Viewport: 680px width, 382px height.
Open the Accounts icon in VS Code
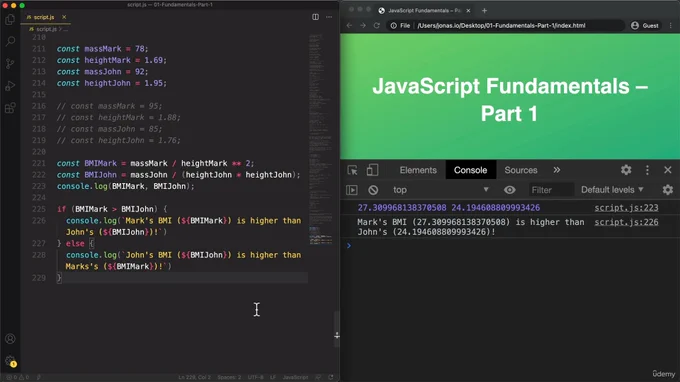click(x=10, y=339)
